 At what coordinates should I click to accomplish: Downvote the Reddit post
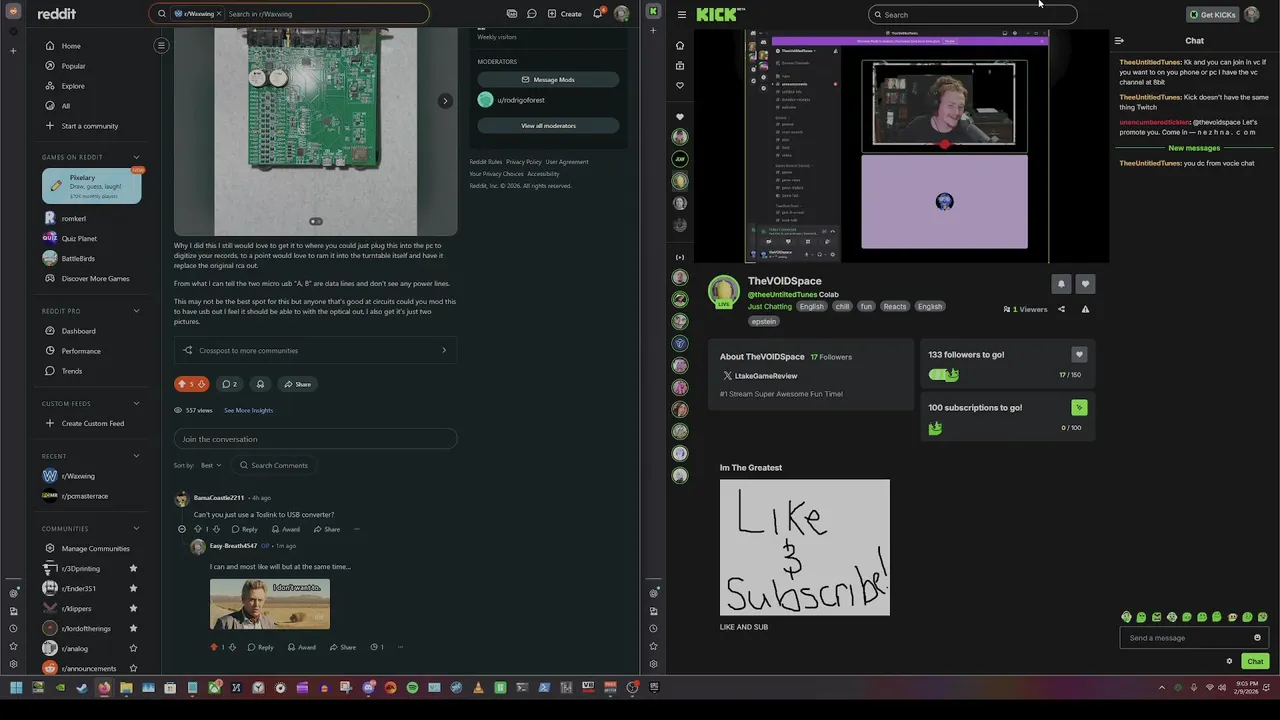tap(202, 384)
